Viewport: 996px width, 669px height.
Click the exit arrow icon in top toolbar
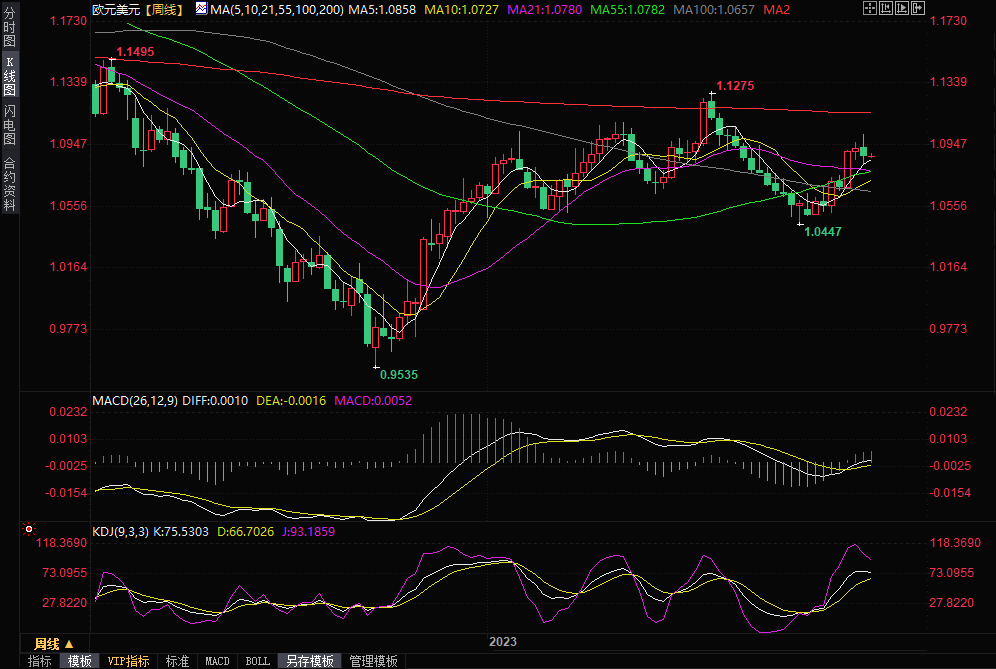[x=916, y=9]
